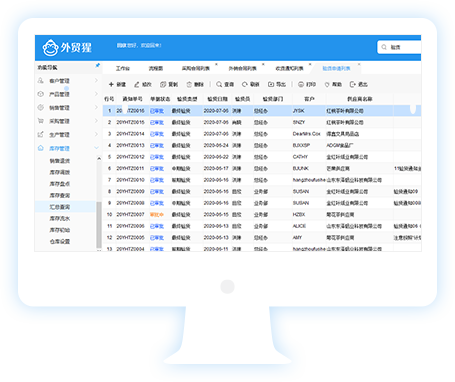This screenshot has height=382, width=455.
Task: Click the sidebar submenu vertical scrollbar
Action: (x=99, y=225)
